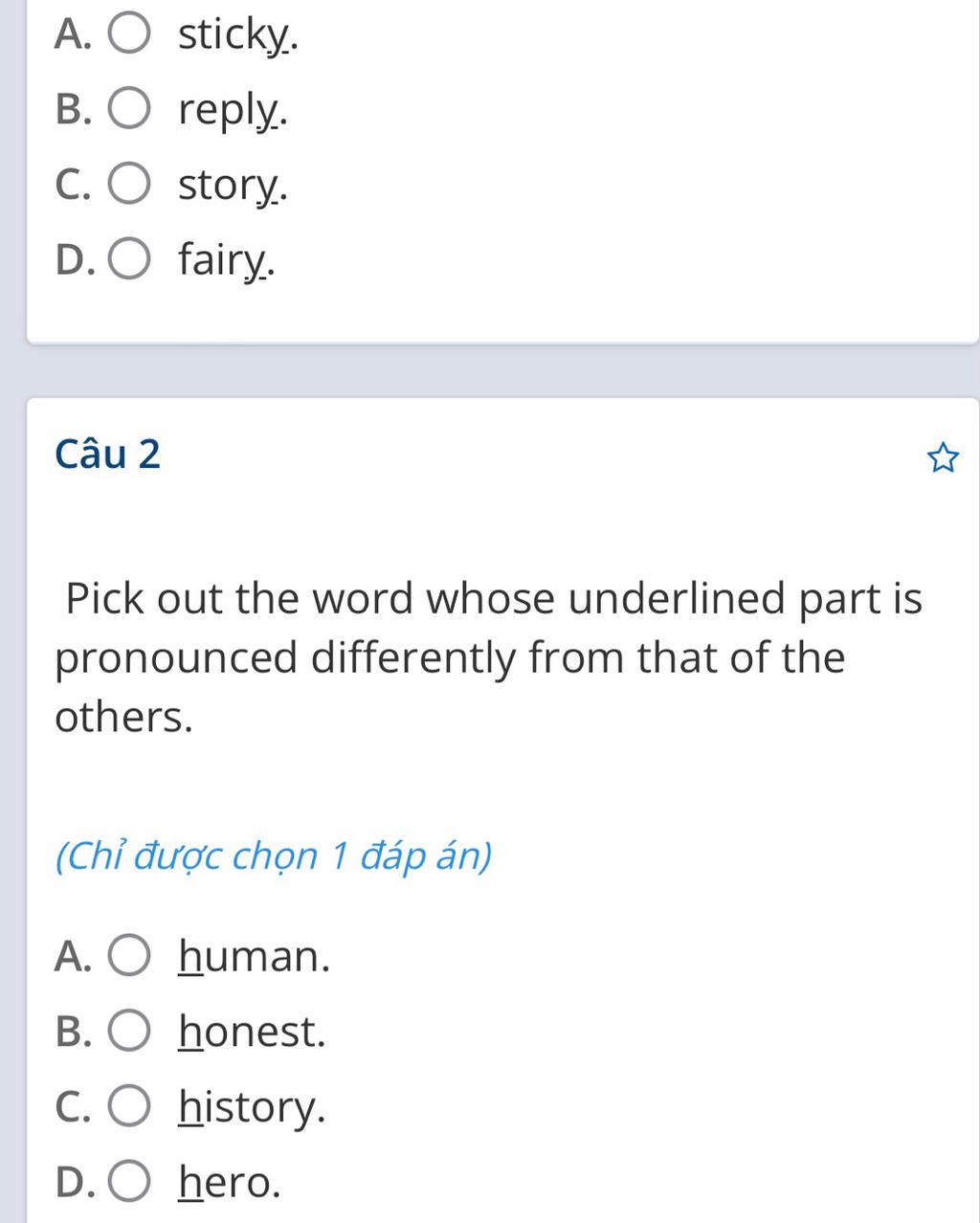980x1223 pixels.
Task: Tap the answer word story
Action: tap(232, 186)
